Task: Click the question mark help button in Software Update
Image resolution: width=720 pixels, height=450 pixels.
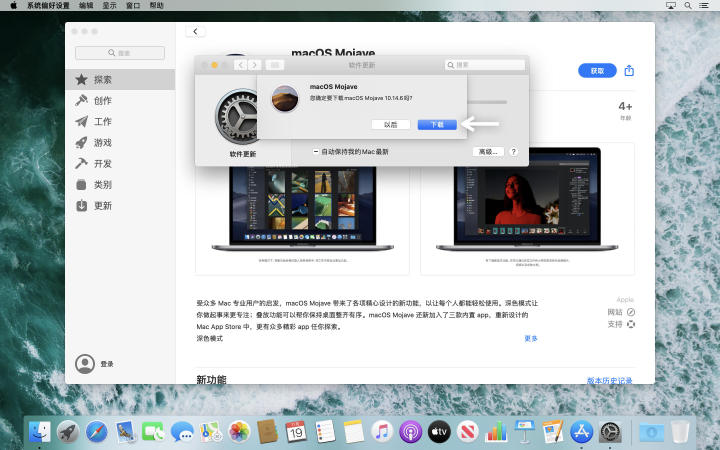Action: coord(513,152)
